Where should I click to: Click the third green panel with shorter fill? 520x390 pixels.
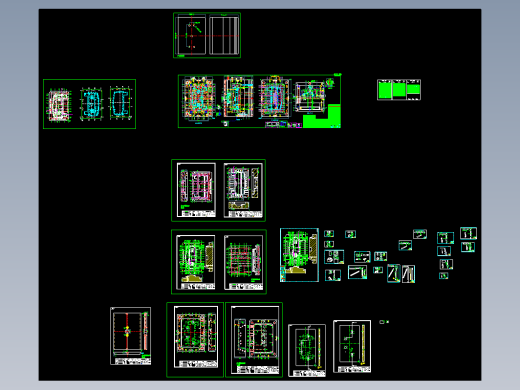[414, 90]
